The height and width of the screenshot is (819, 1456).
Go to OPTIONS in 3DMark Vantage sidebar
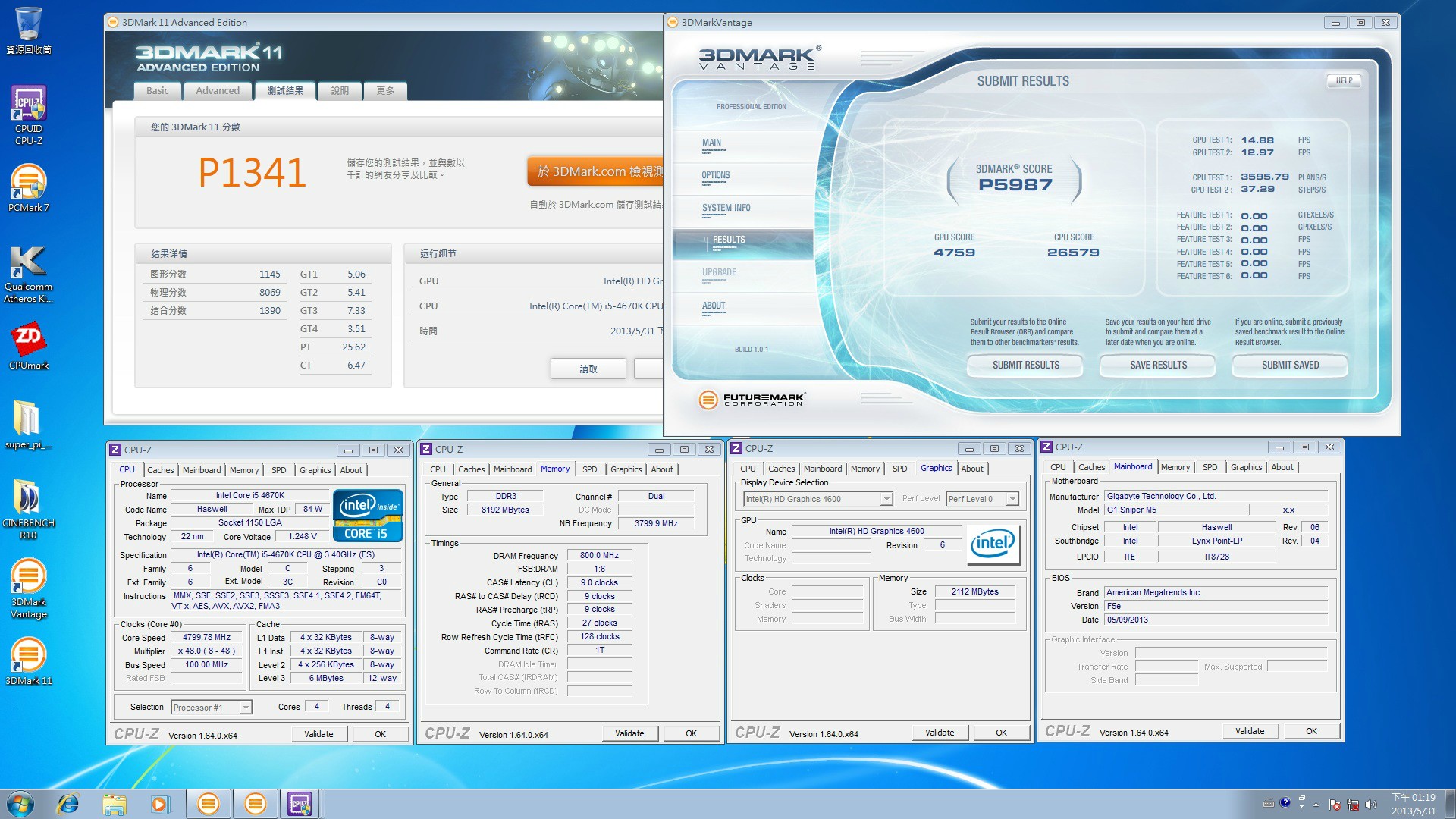pos(716,175)
